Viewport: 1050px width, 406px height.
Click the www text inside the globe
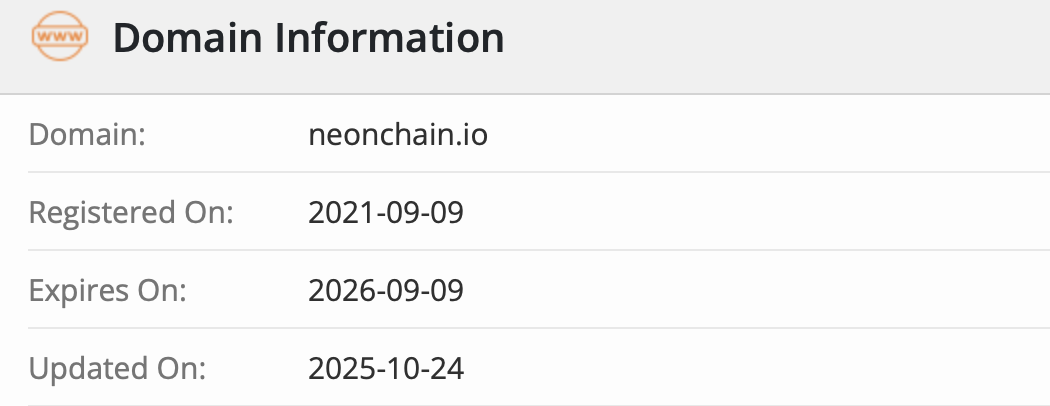60,38
